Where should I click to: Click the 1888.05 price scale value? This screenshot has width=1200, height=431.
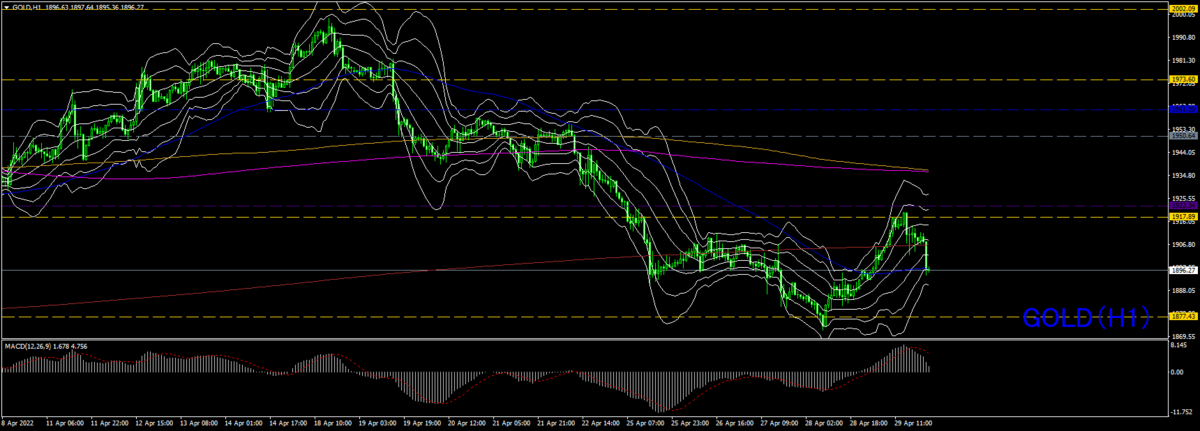[x=1183, y=290]
